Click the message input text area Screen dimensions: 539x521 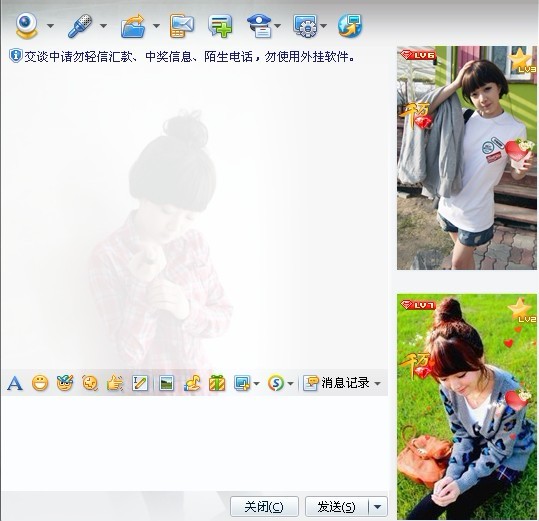(x=194, y=443)
